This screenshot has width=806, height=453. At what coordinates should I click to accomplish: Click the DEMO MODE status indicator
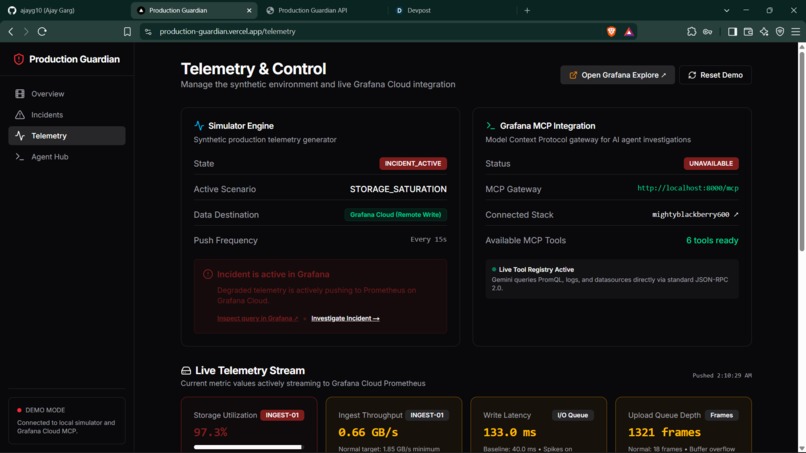[x=41, y=410]
